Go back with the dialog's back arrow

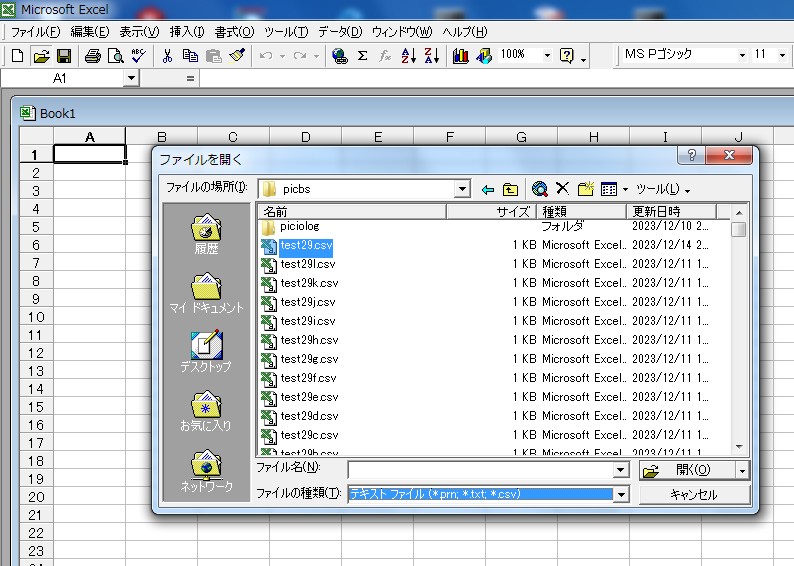click(x=488, y=189)
